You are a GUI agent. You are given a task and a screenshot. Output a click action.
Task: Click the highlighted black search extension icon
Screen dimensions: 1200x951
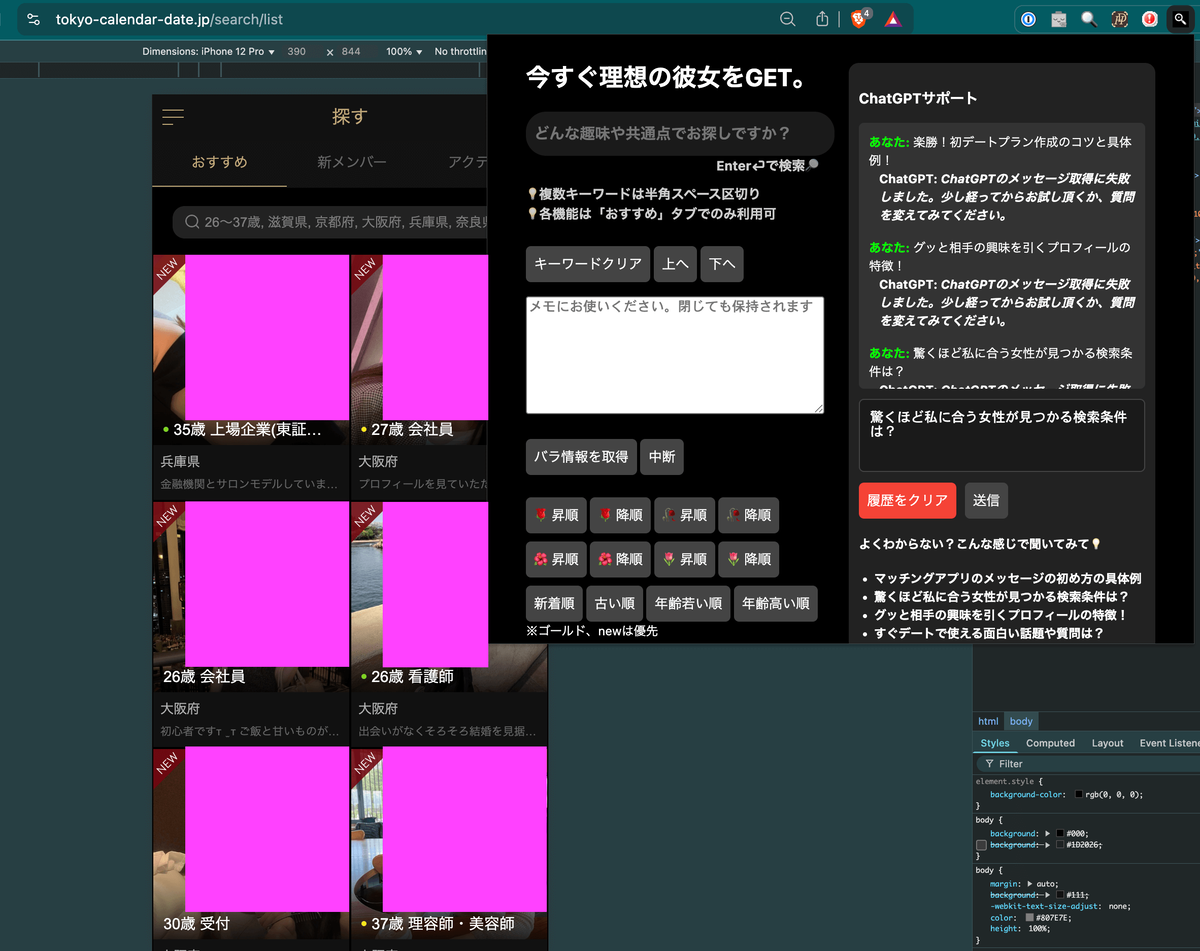click(1181, 19)
